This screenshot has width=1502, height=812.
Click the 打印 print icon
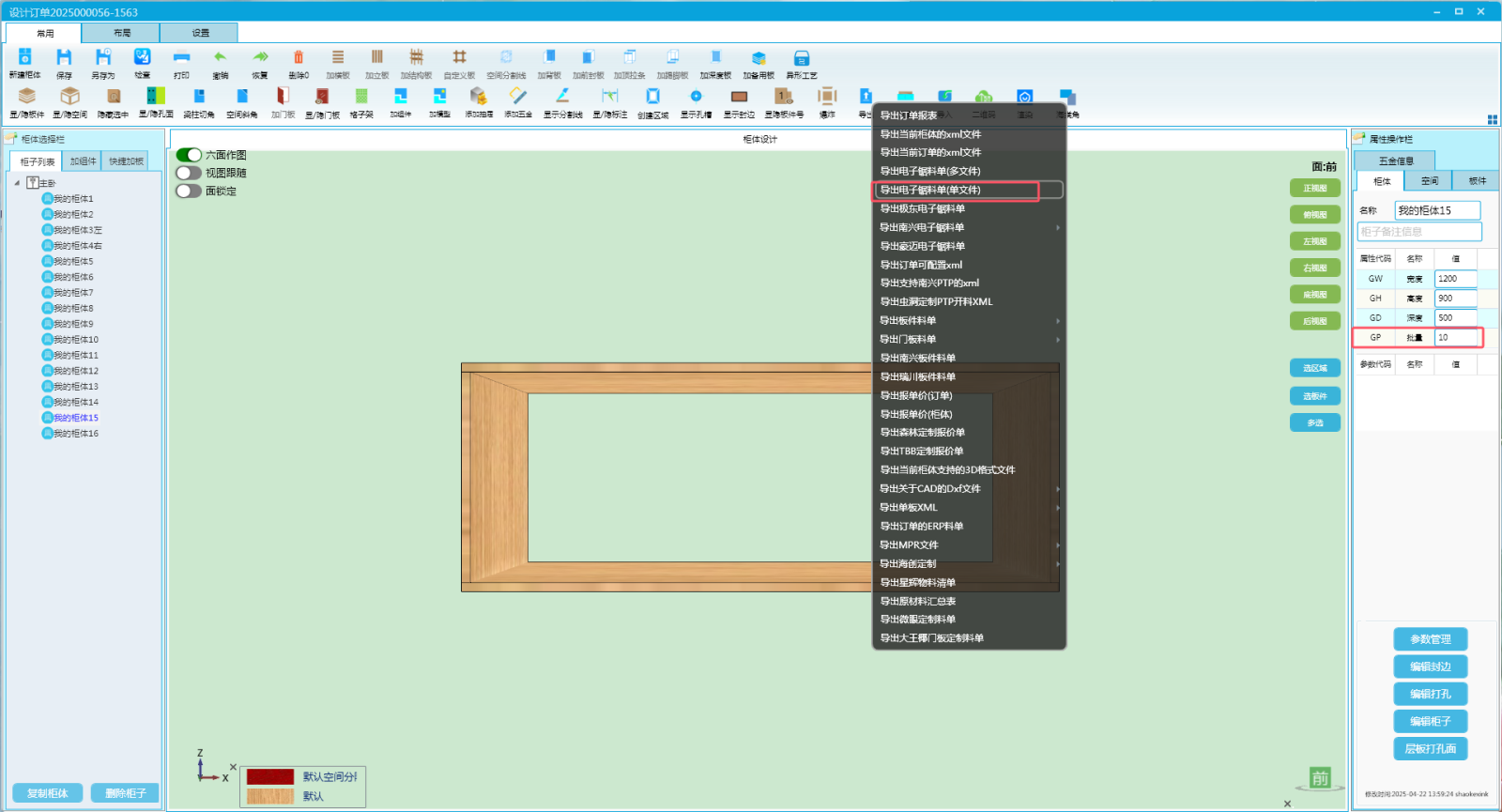[x=181, y=57]
